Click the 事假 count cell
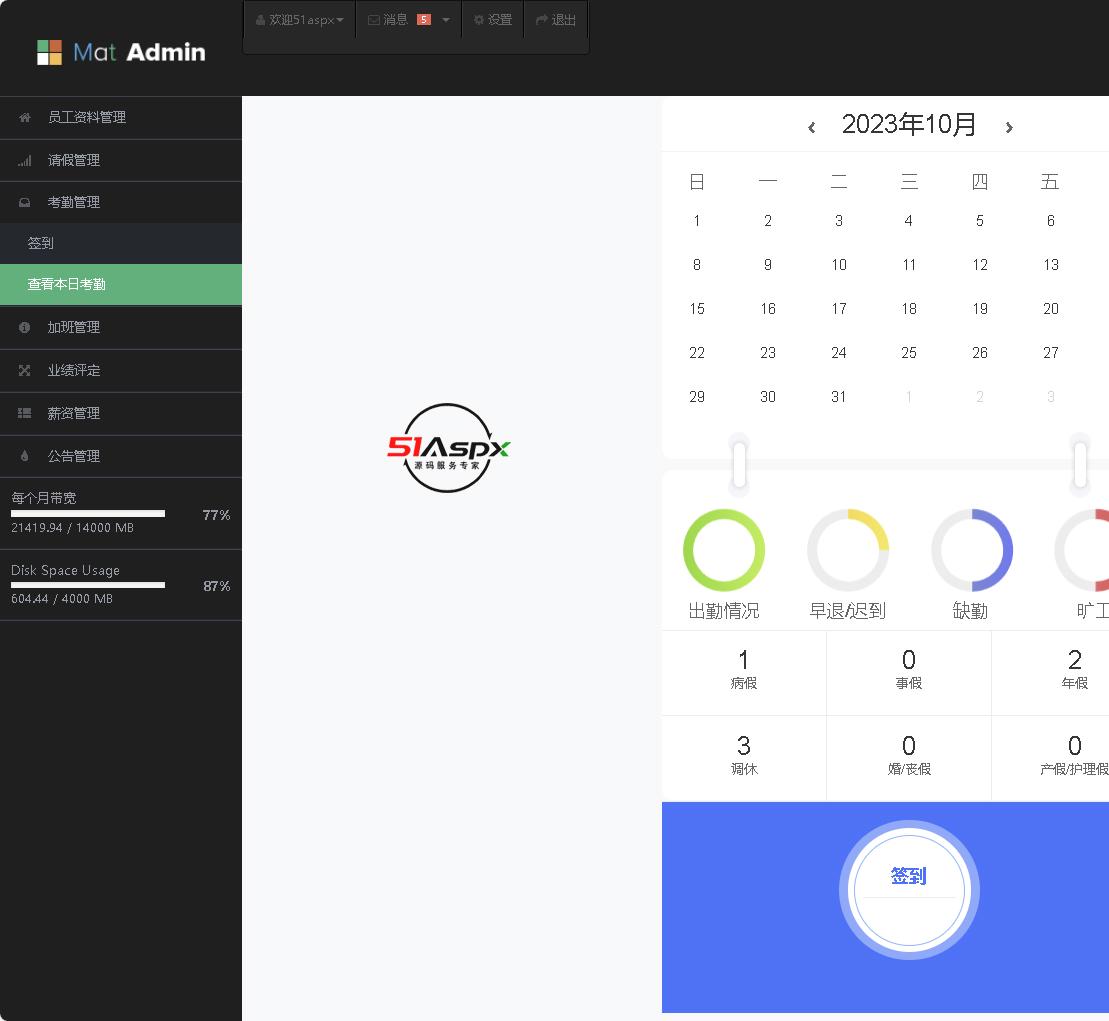The width and height of the screenshot is (1109, 1021). 909,670
